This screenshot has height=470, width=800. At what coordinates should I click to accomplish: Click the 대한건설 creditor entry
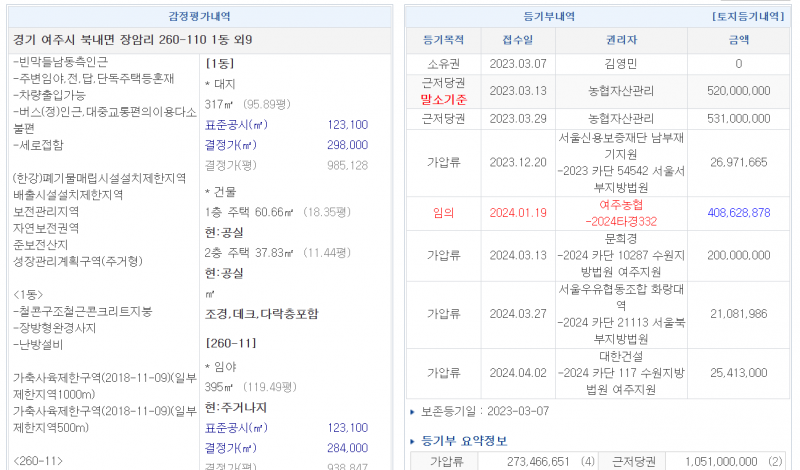click(621, 356)
